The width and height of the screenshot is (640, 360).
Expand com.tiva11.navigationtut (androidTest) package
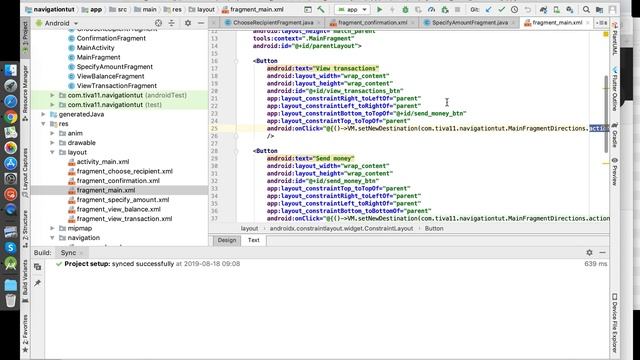point(52,95)
